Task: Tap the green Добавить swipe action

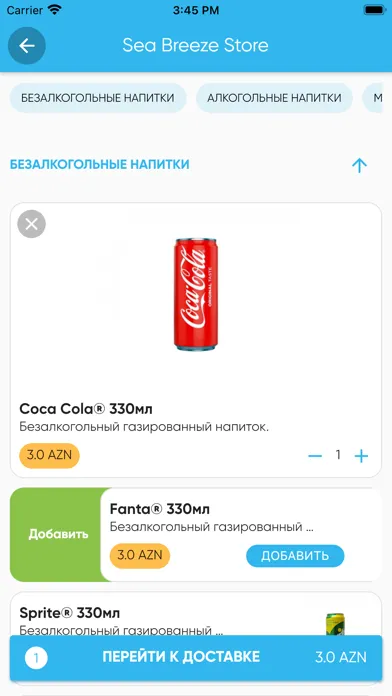Action: click(x=58, y=534)
